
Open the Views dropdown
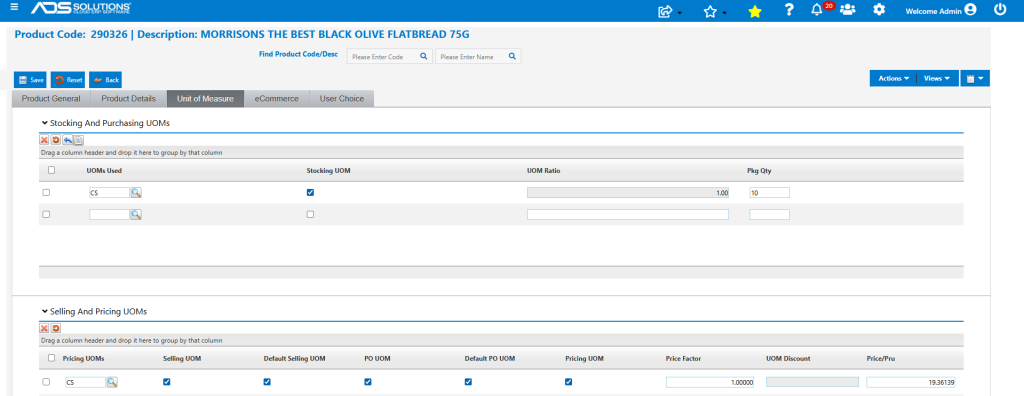tap(937, 78)
